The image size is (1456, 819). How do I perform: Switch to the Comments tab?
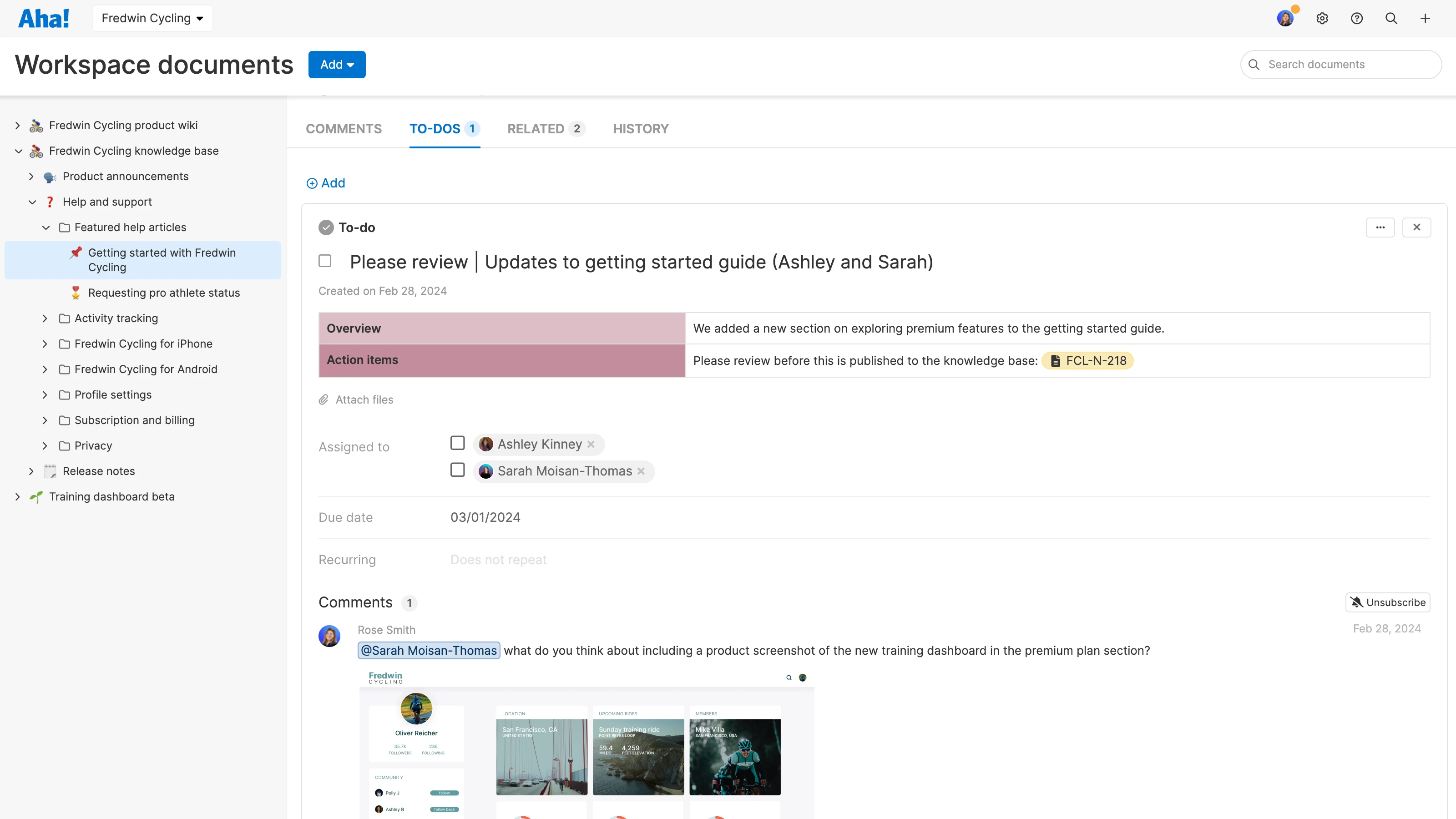tap(344, 129)
